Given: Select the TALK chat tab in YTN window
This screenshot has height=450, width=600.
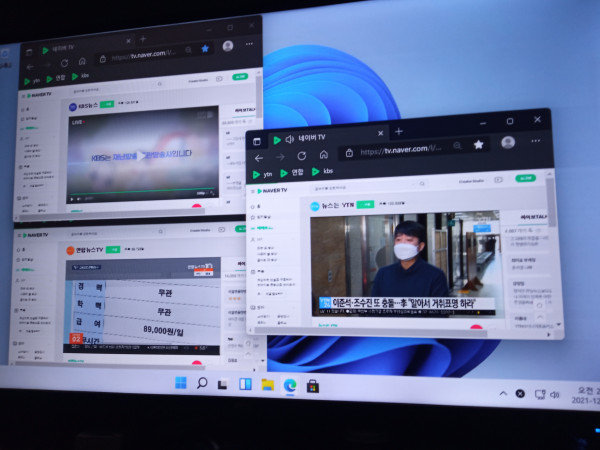Looking at the screenshot, I should (533, 217).
